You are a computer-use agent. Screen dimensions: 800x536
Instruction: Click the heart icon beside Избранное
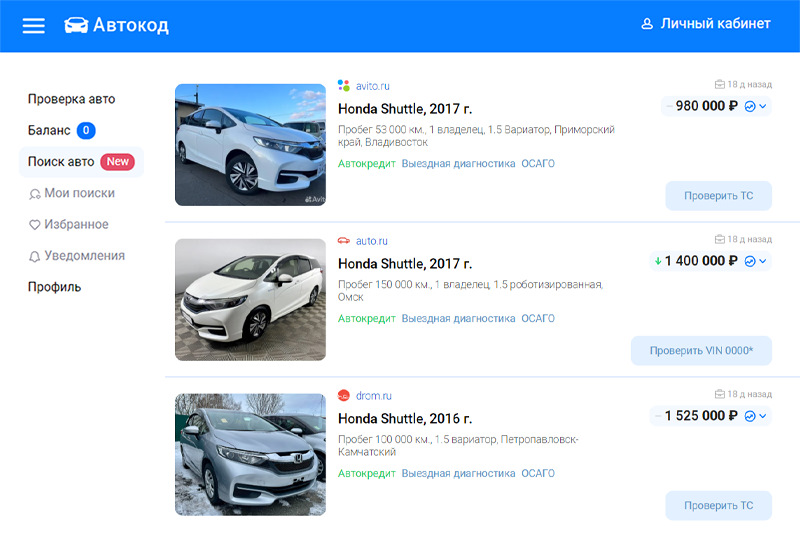click(34, 225)
